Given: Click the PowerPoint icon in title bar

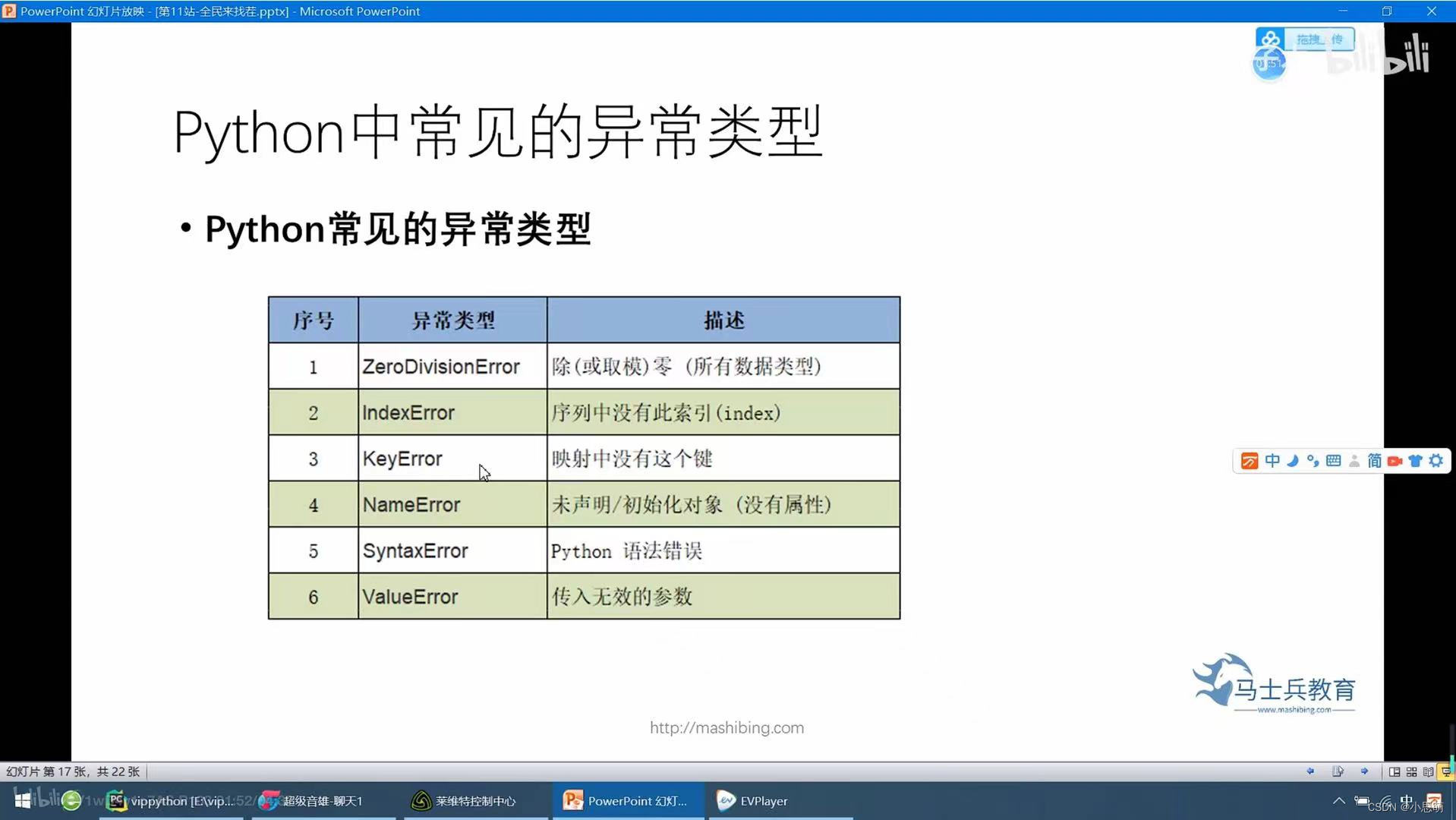Looking at the screenshot, I should [9, 11].
